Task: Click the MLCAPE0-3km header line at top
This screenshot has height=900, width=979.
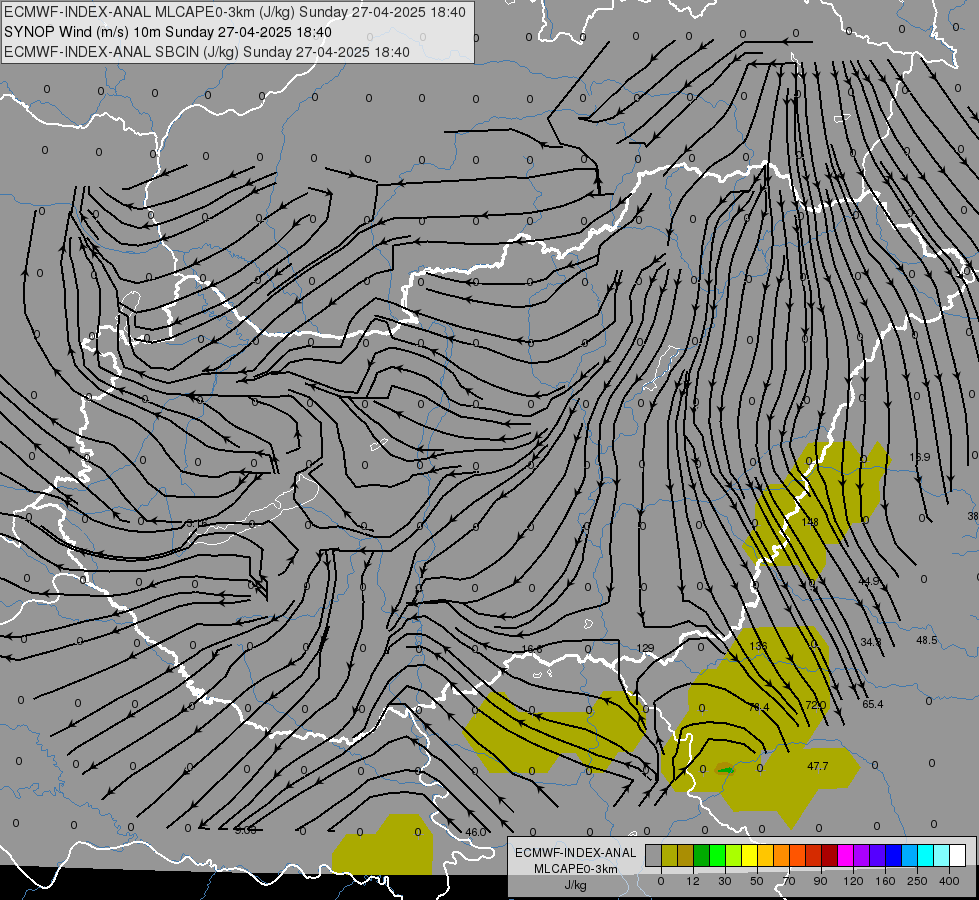Action: [235, 12]
